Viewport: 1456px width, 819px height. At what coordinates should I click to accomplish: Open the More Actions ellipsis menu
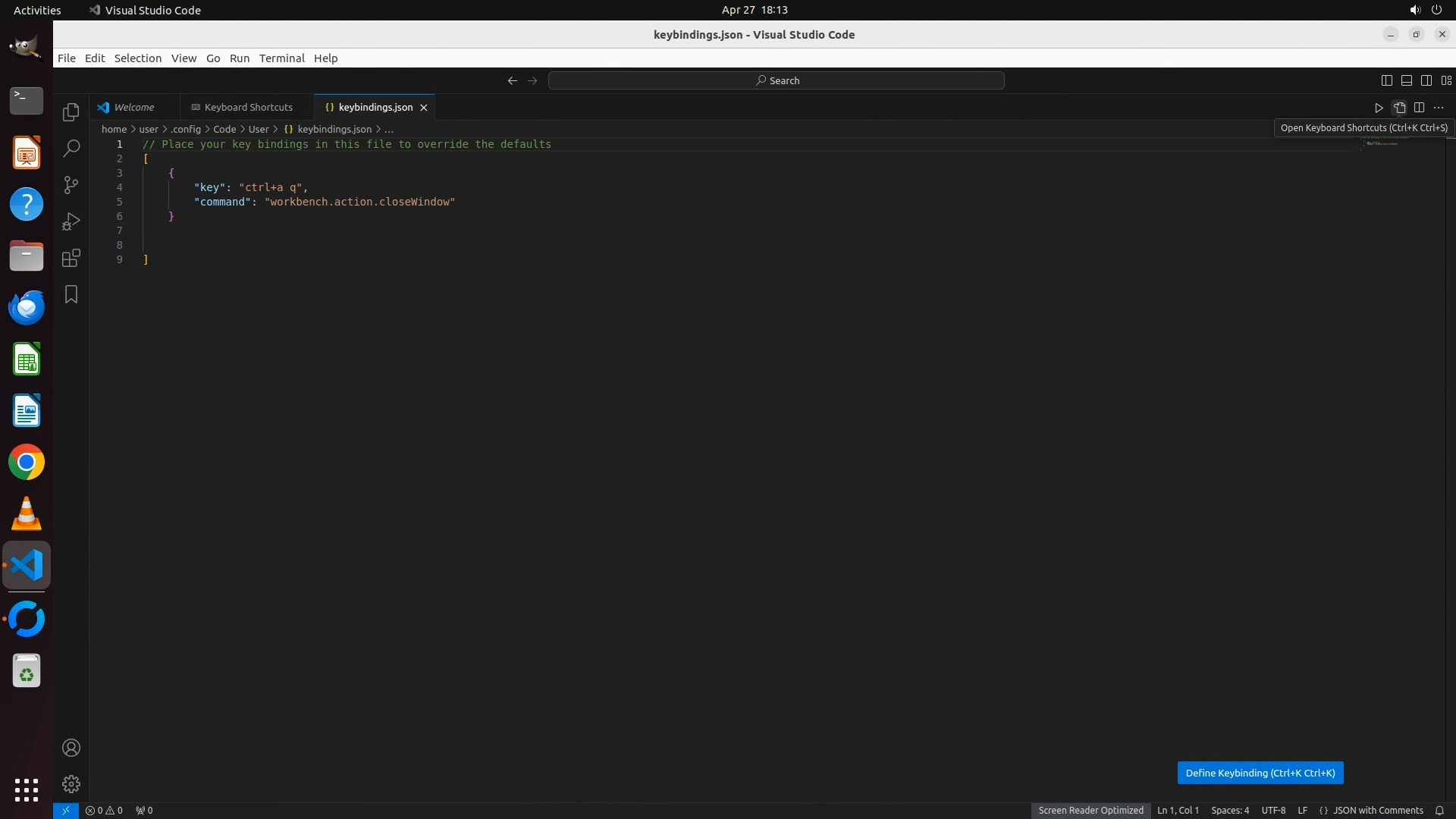(1439, 108)
